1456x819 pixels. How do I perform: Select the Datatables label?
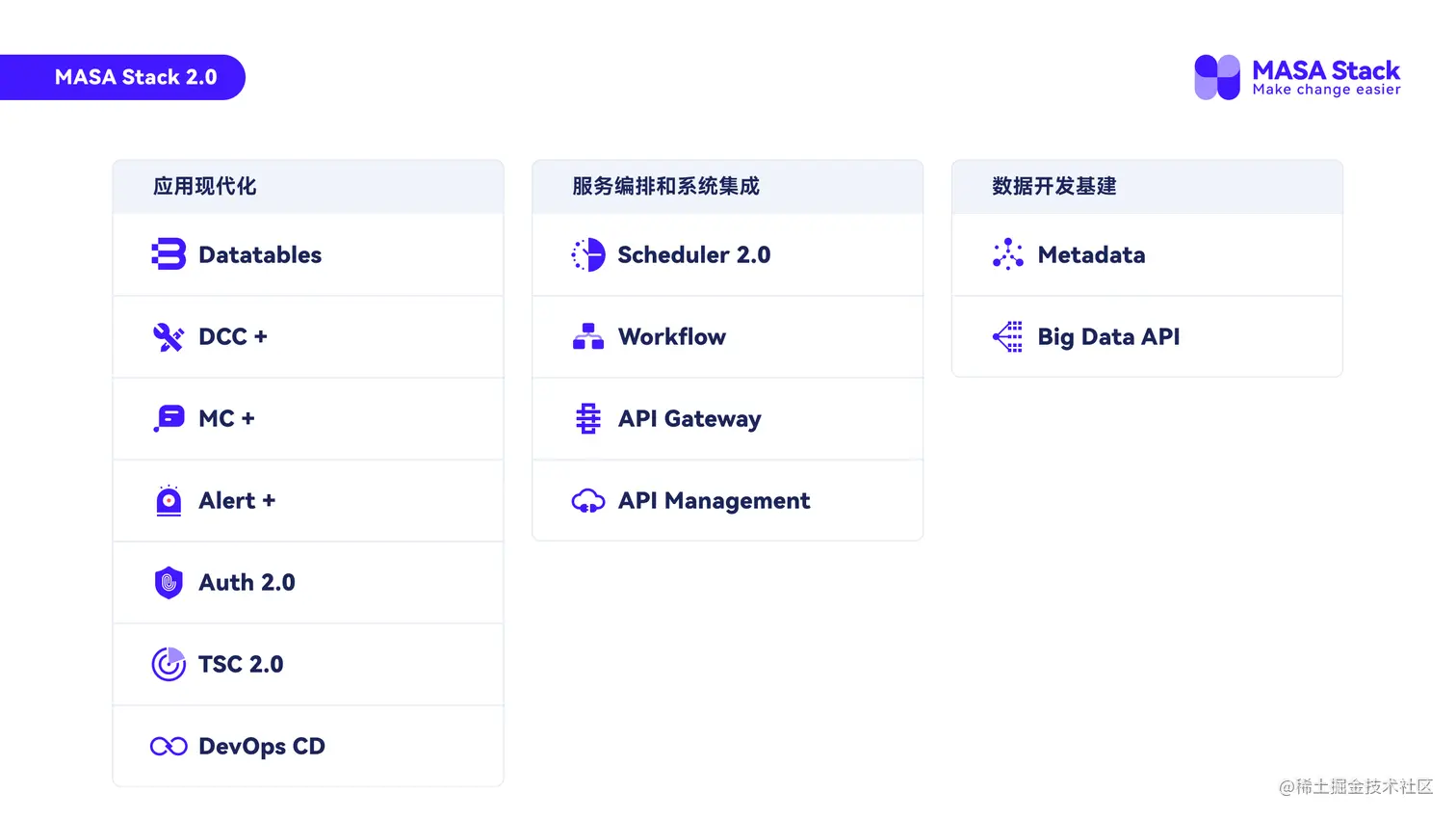(x=260, y=254)
